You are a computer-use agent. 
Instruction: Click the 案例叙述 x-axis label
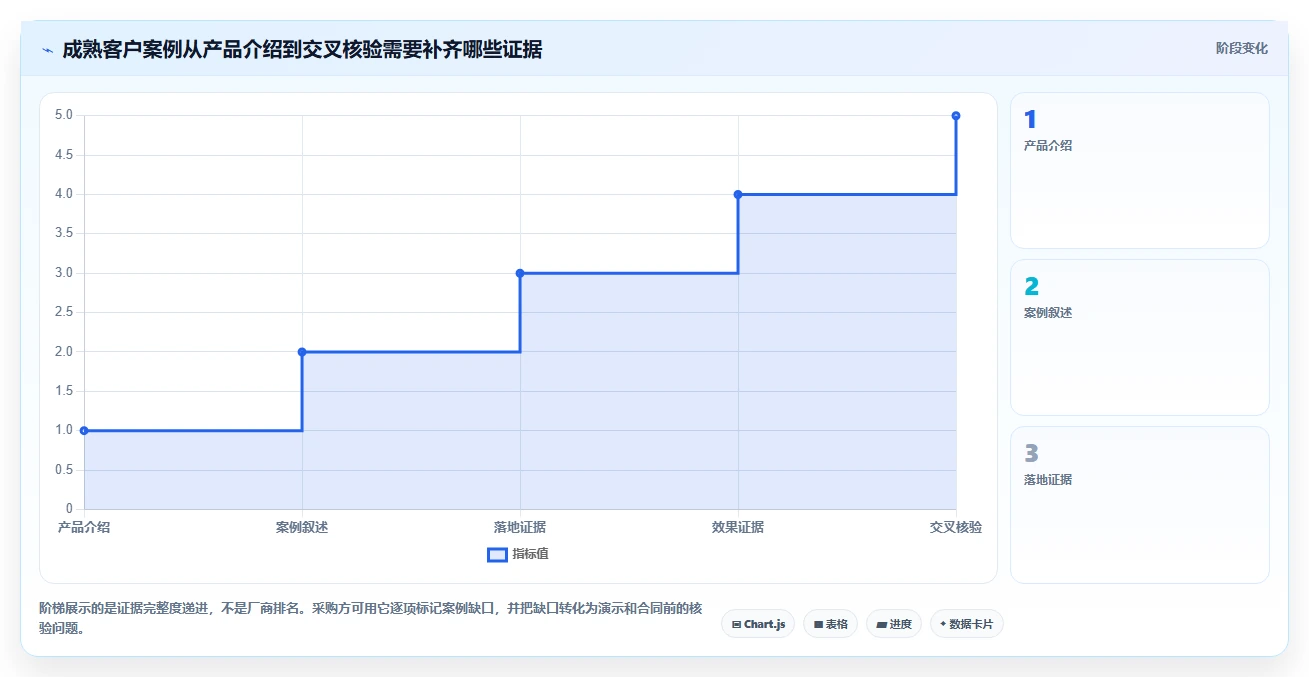pos(302,527)
